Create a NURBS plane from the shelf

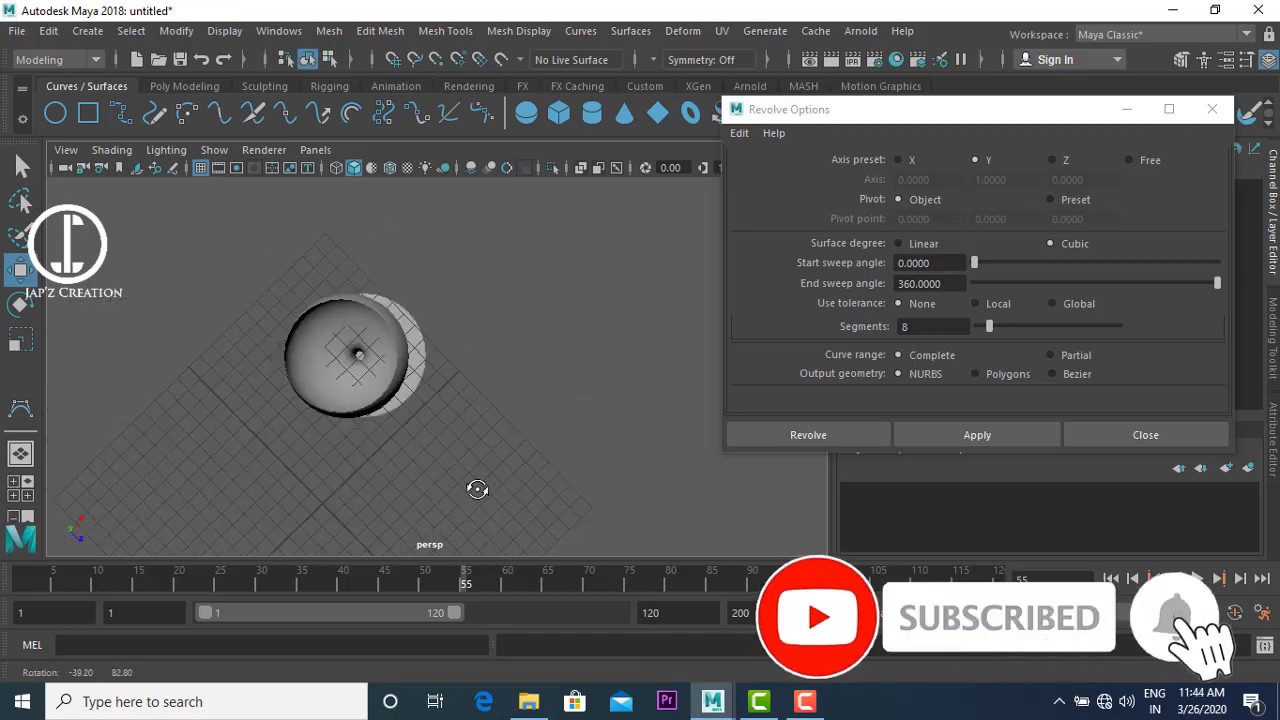pos(658,113)
